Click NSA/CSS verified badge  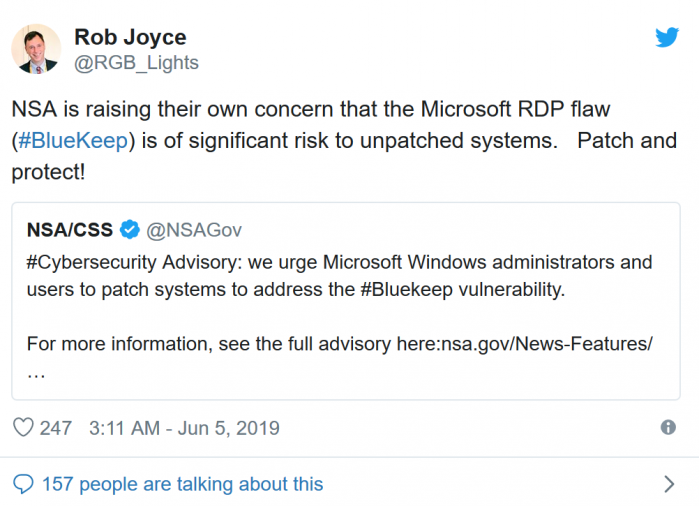point(129,230)
